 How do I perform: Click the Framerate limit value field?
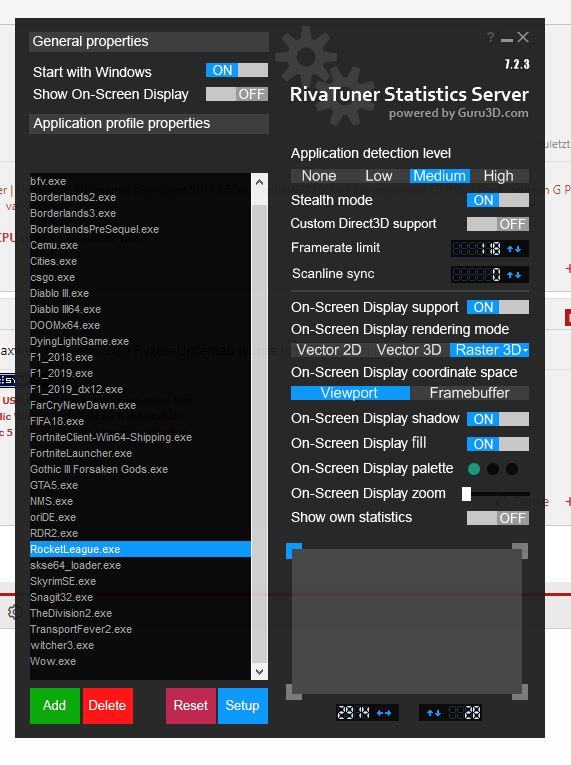[x=477, y=249]
